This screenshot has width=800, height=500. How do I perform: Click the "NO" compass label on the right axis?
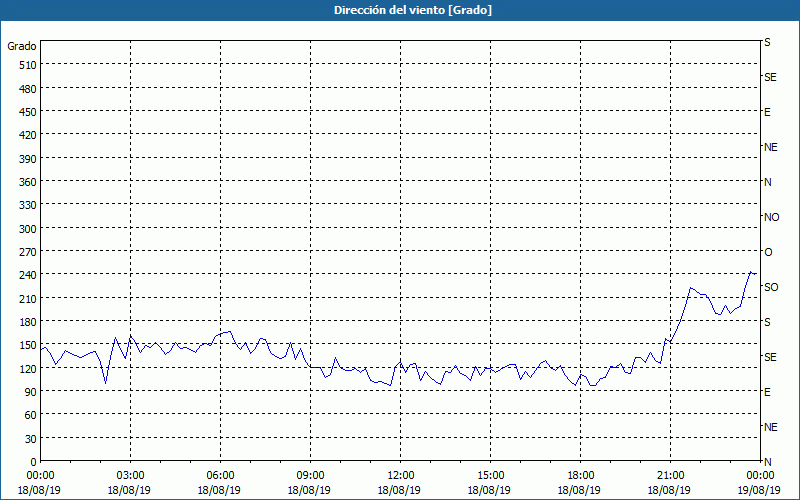coord(771,217)
